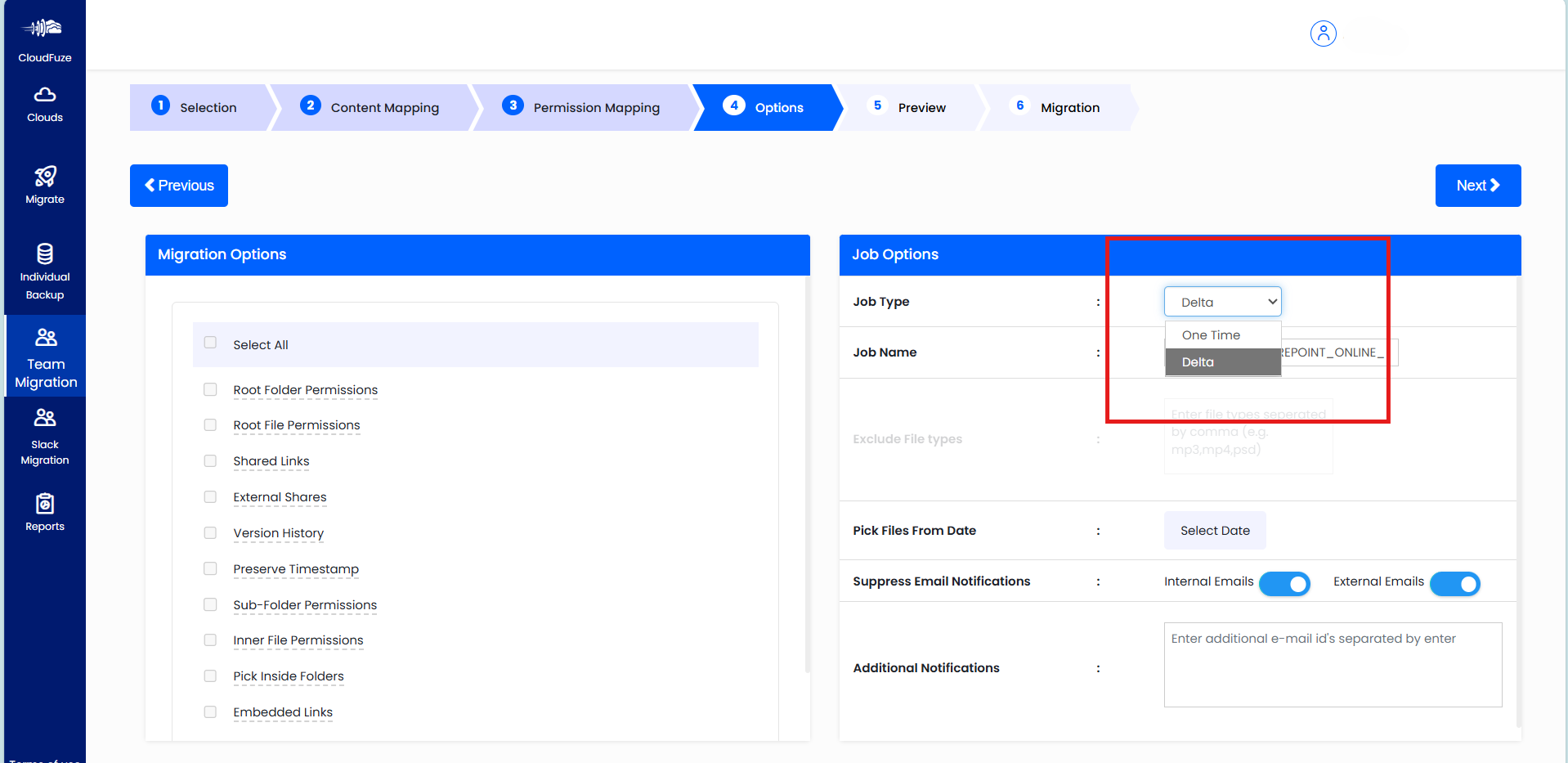Select the Clouds sidebar icon

44,103
